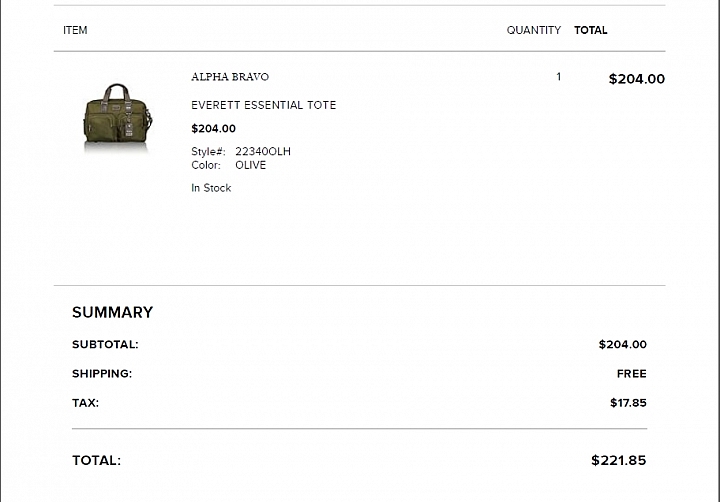Click the In Stock status text
Screen dimensions: 720x502
point(211,188)
